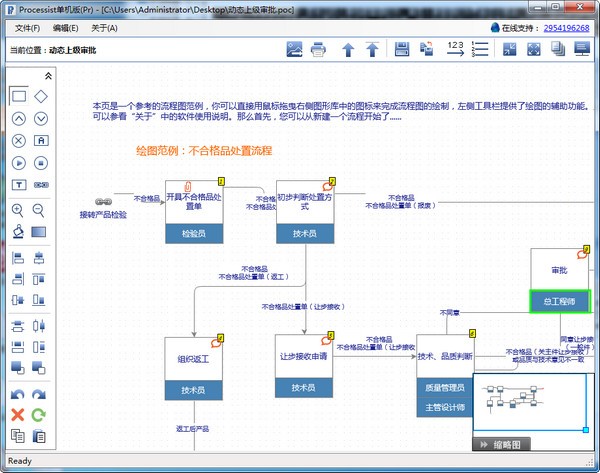The height and width of the screenshot is (473, 600).
Task: Collapse the left shape panel with the double chevron
Action: point(48,75)
